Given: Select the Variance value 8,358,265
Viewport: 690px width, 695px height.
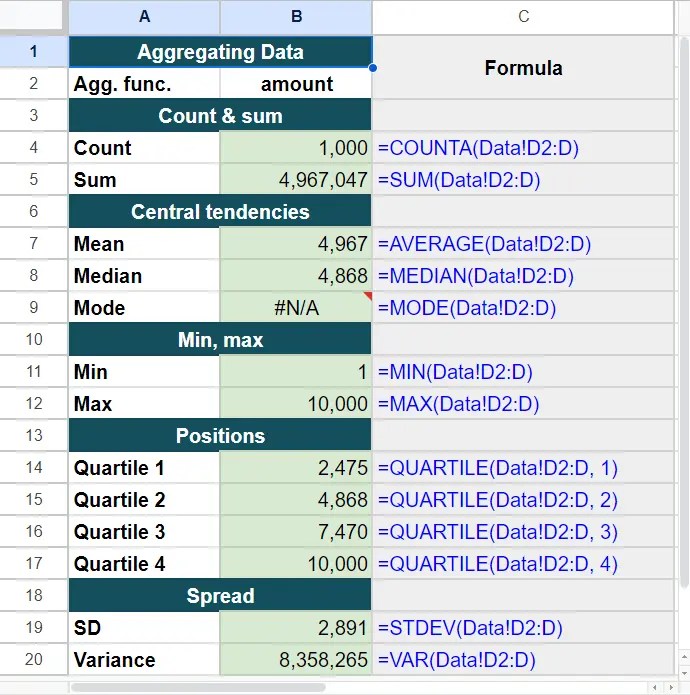Looking at the screenshot, I should coord(296,660).
